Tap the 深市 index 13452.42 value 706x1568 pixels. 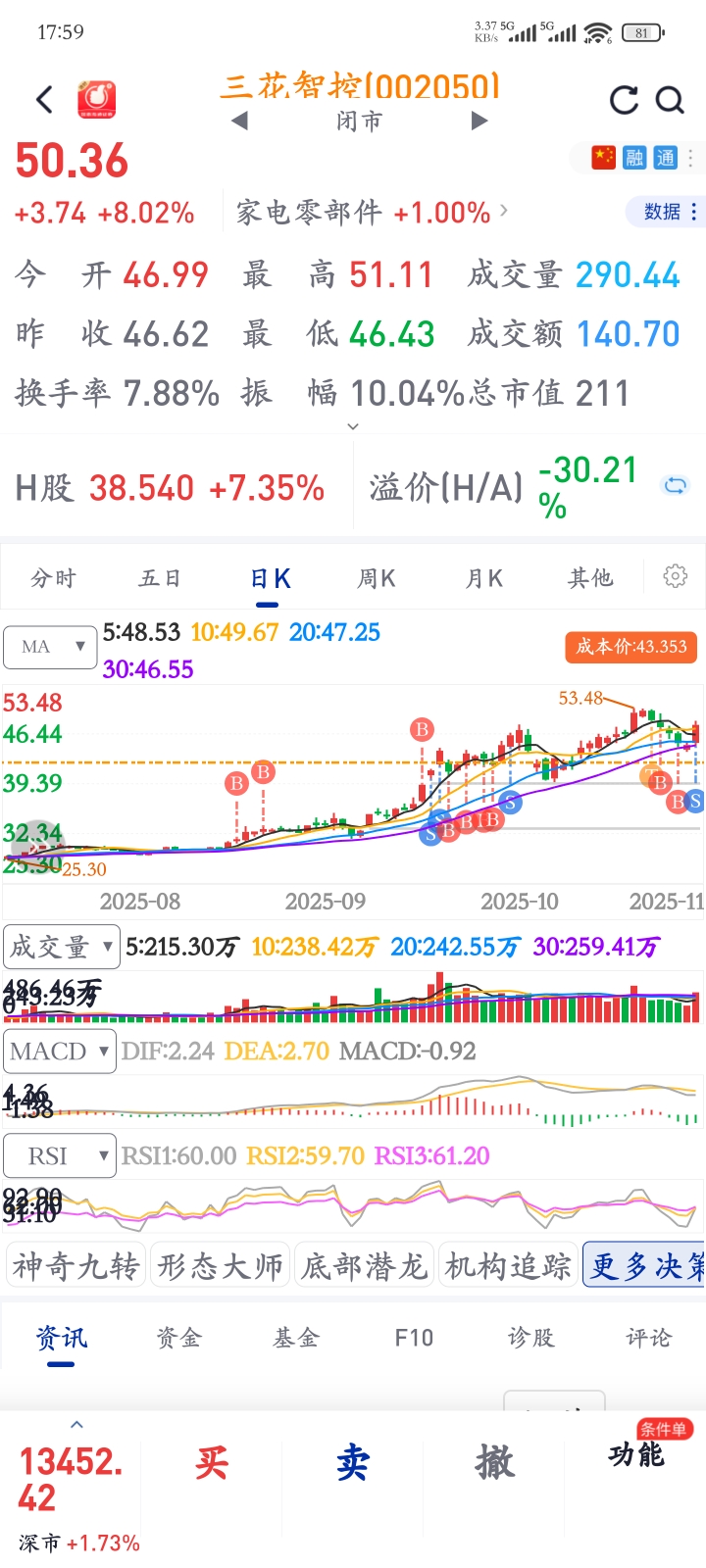coord(71,1480)
